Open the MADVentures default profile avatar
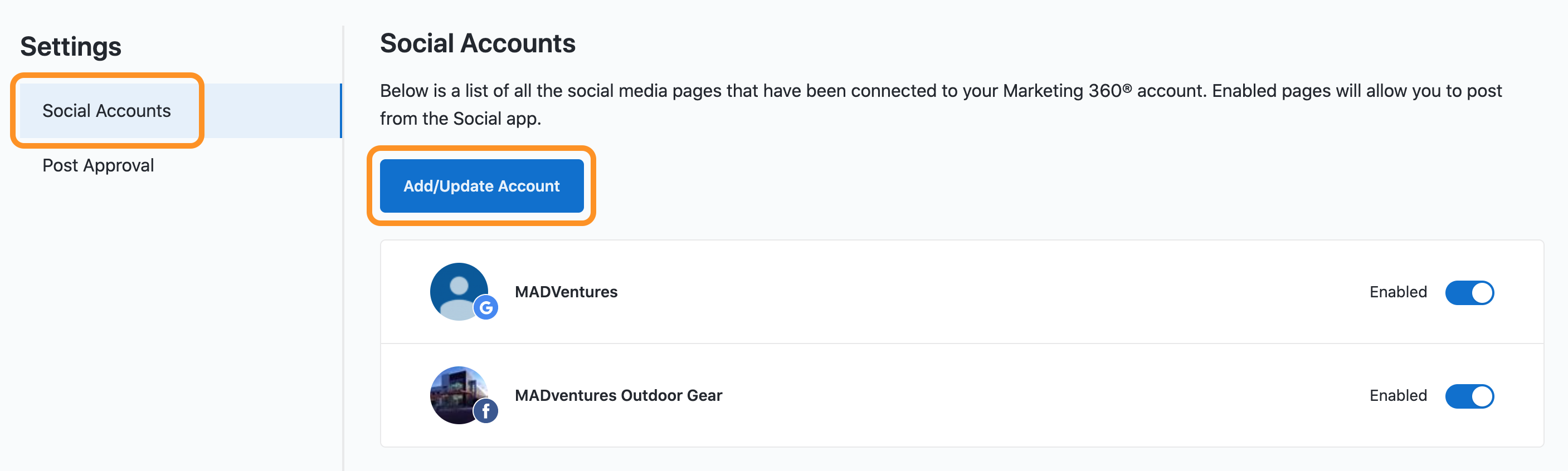Image resolution: width=1568 pixels, height=471 pixels. (459, 292)
